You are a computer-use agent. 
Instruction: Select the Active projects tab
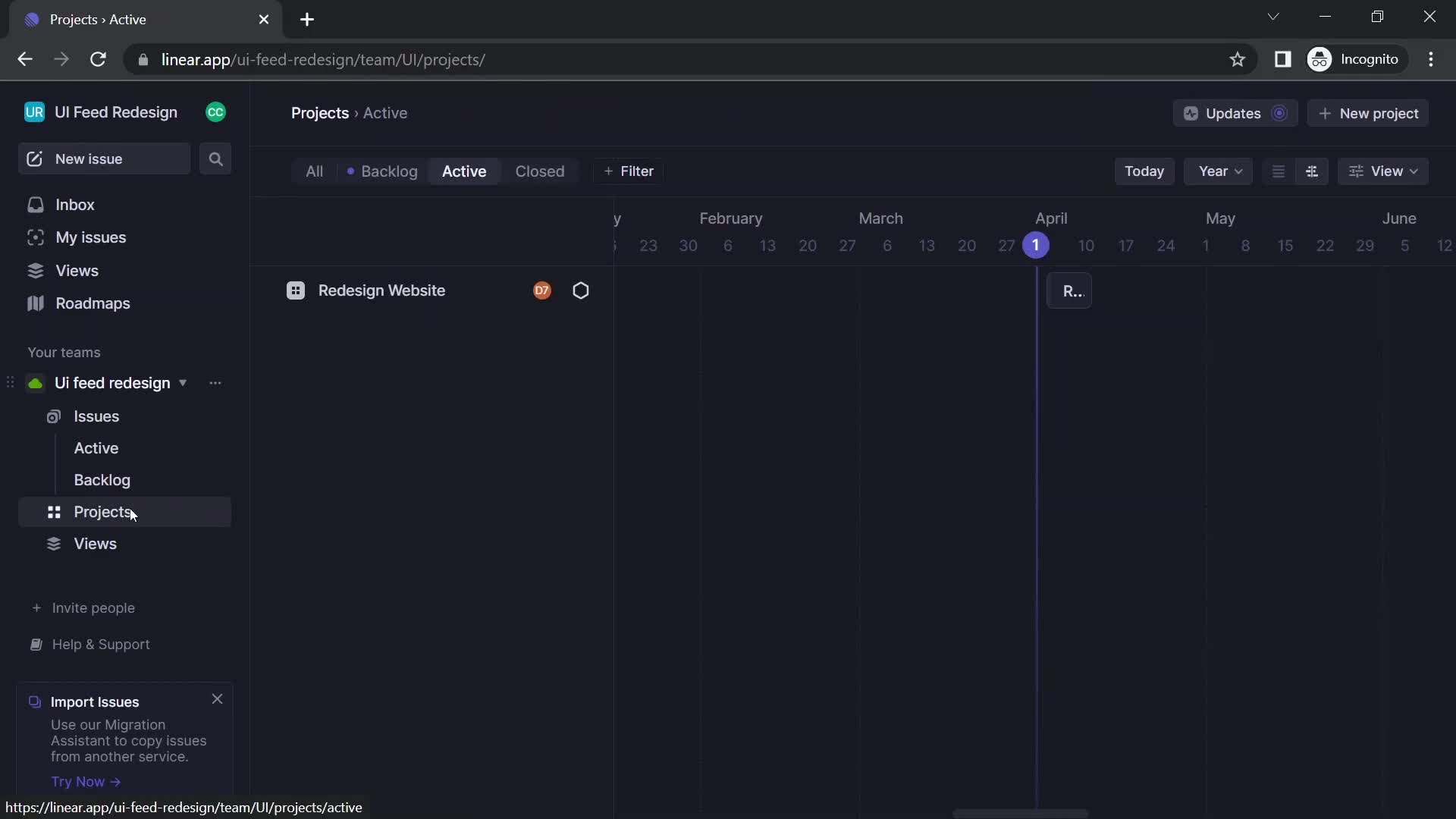pyautogui.click(x=463, y=171)
